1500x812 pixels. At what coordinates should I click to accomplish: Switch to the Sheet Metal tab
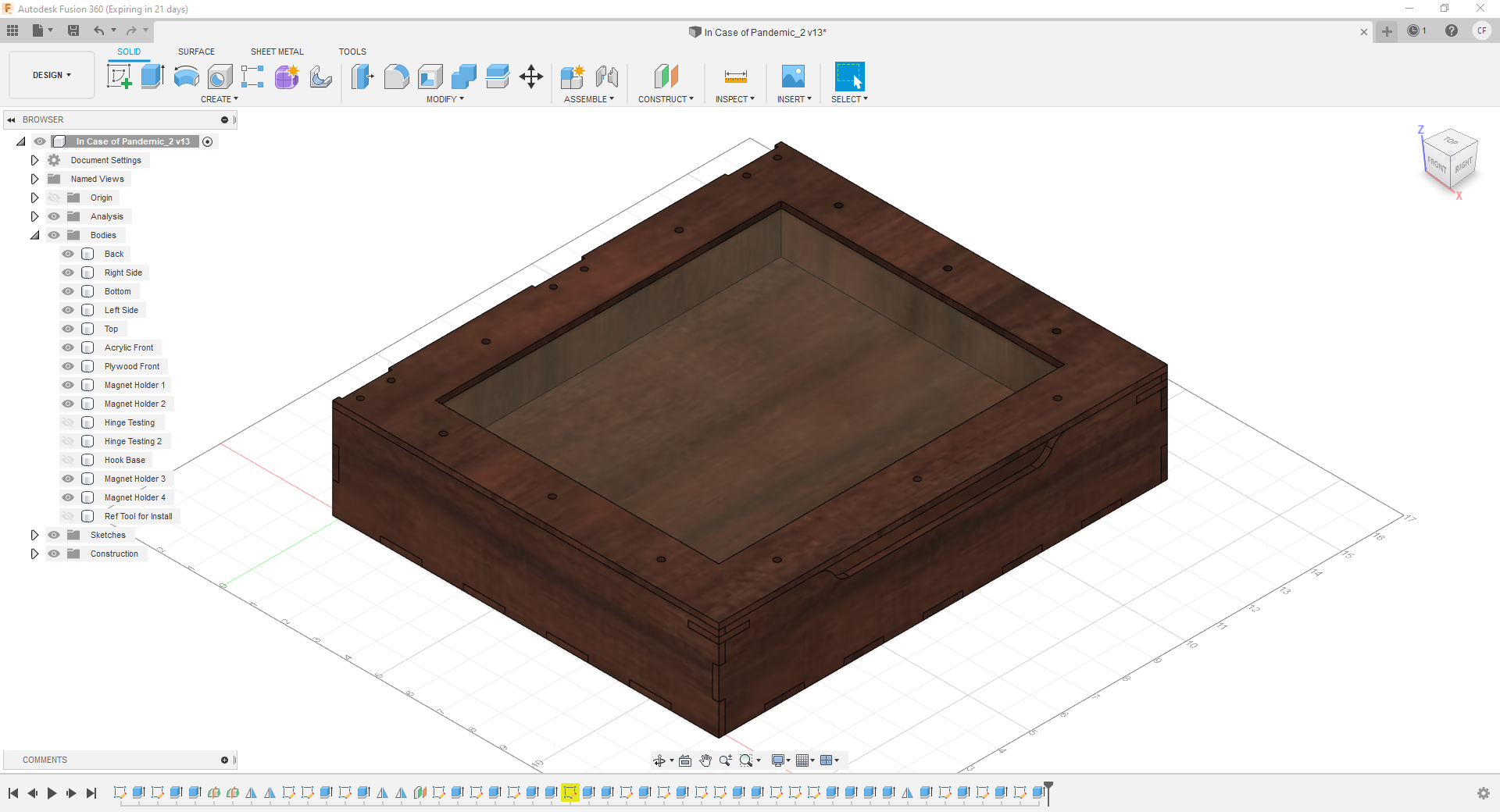pos(277,52)
